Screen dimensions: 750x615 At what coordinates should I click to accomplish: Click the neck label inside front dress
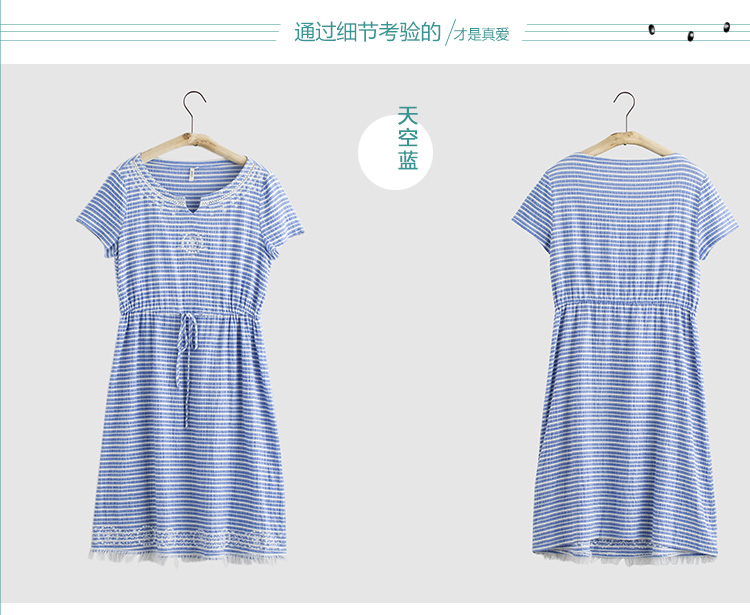coord(193,176)
